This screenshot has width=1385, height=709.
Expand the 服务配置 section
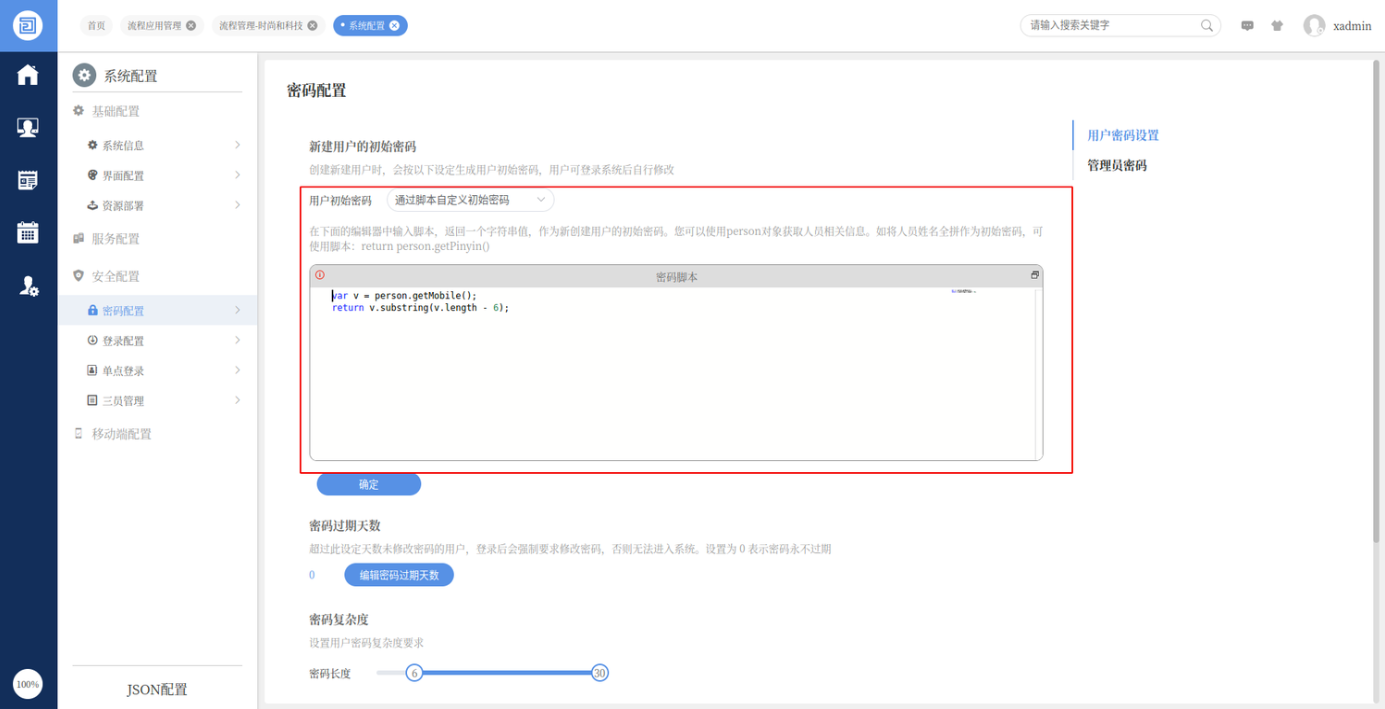pyautogui.click(x=115, y=239)
